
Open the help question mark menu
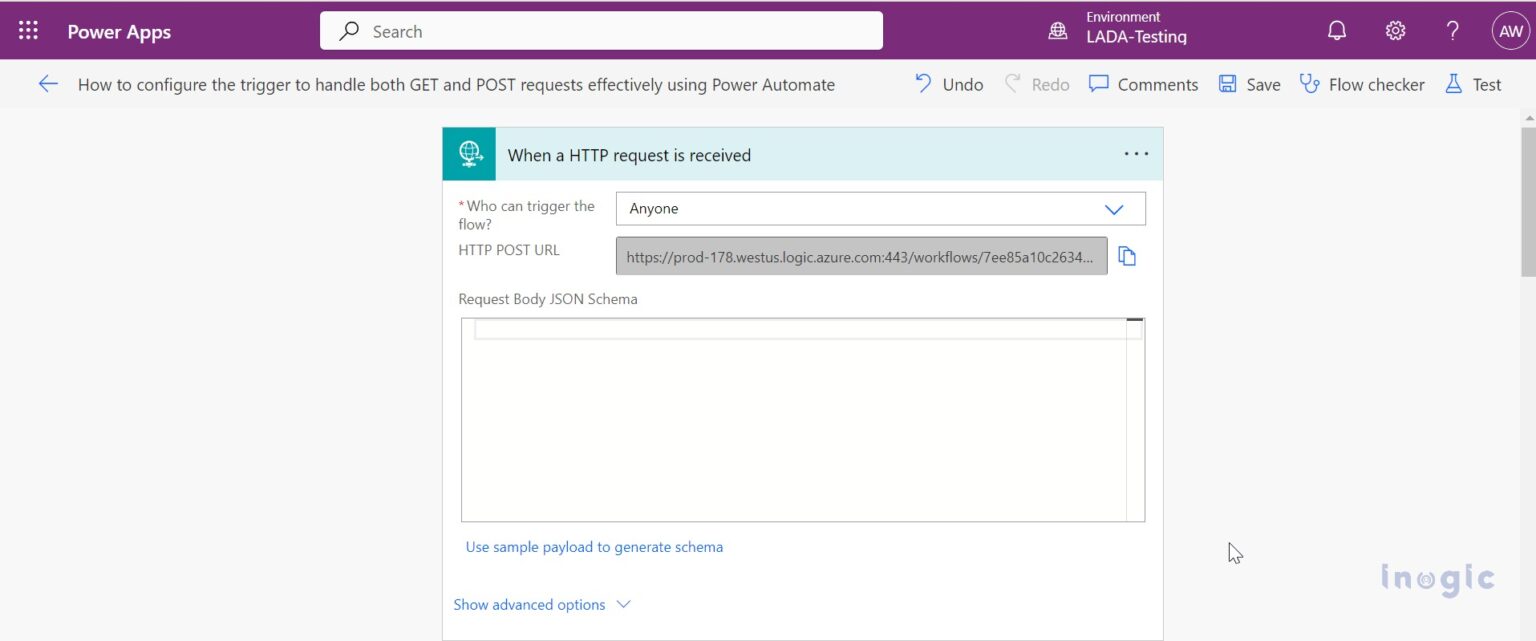pyautogui.click(x=1452, y=30)
